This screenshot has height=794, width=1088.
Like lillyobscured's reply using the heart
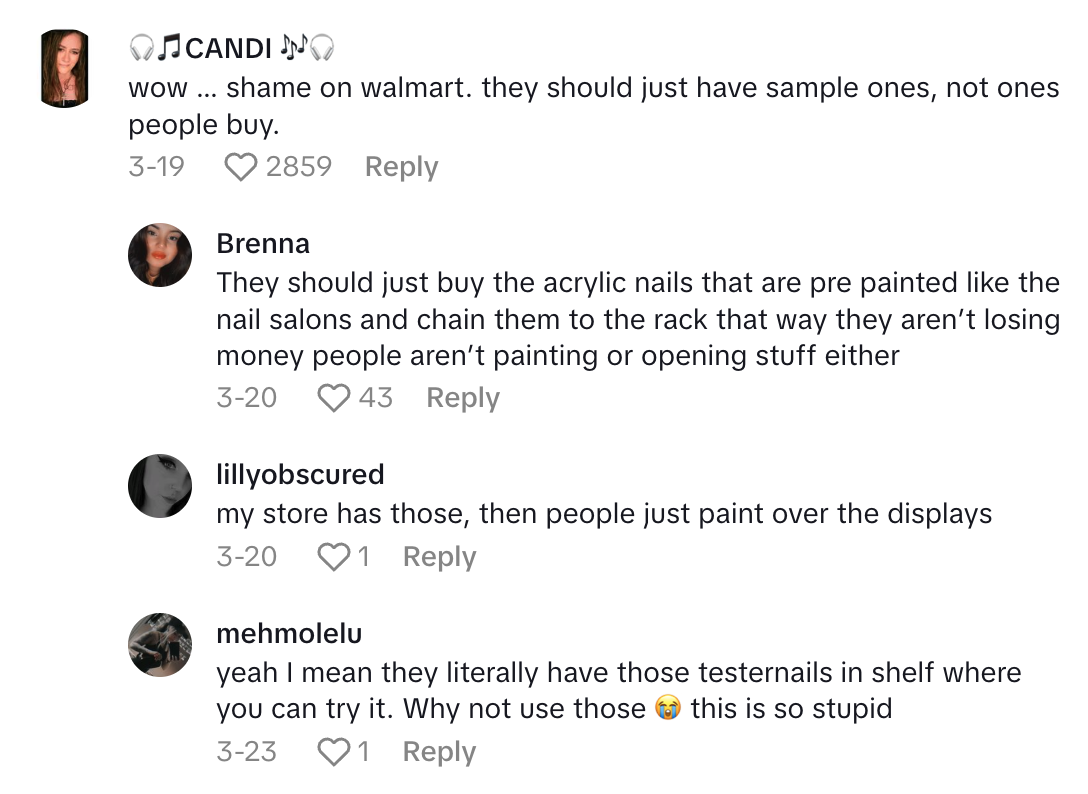(x=333, y=557)
